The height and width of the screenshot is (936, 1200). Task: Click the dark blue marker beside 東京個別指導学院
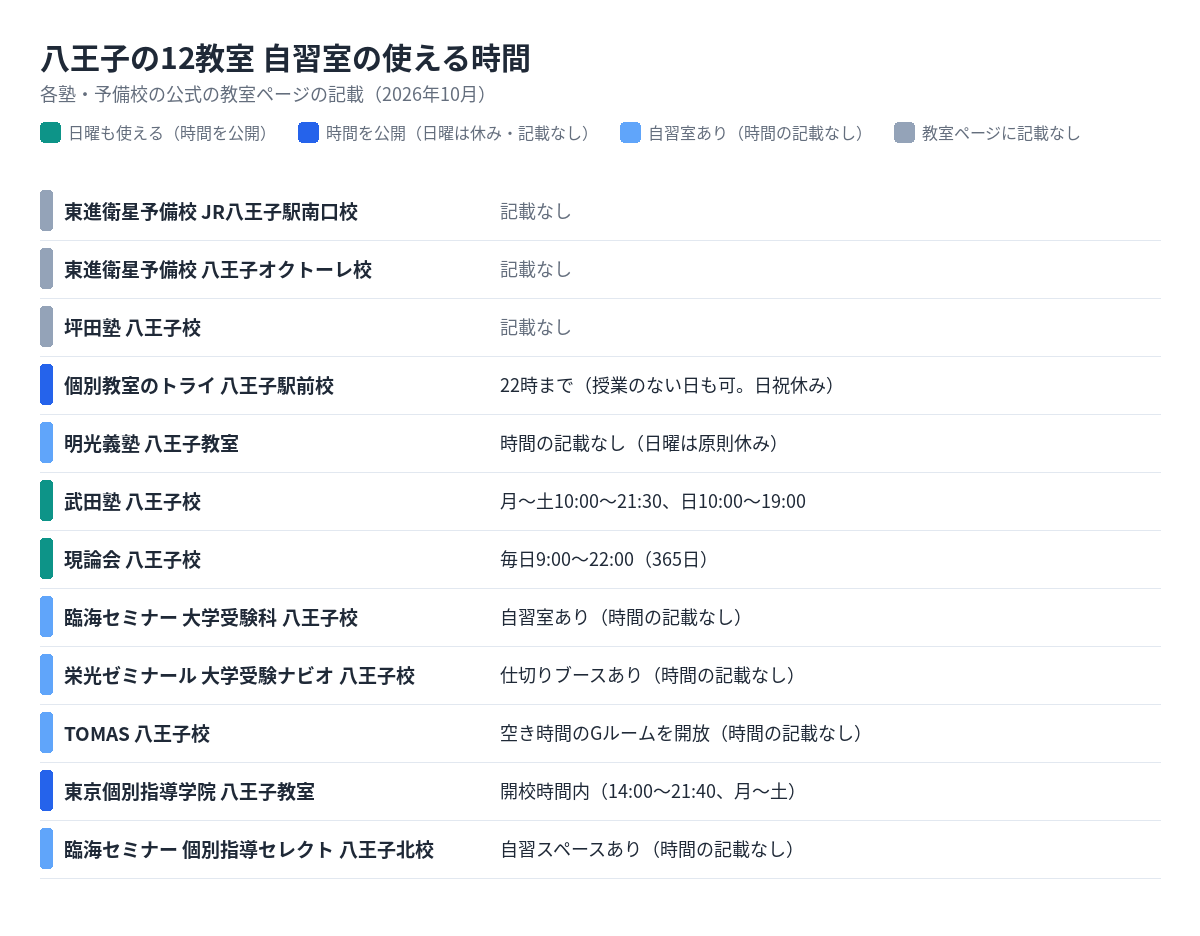click(x=46, y=791)
